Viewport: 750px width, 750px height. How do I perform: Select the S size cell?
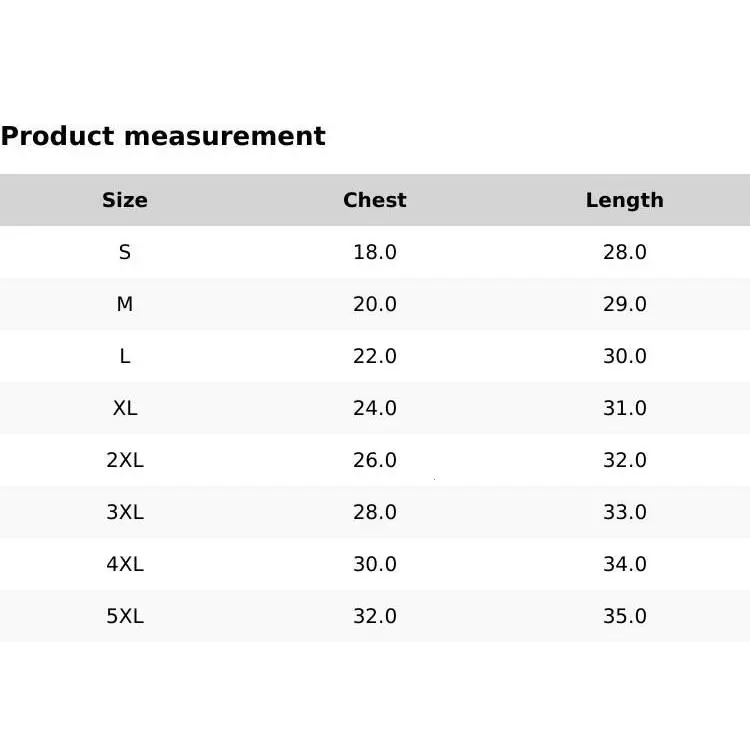[125, 252]
